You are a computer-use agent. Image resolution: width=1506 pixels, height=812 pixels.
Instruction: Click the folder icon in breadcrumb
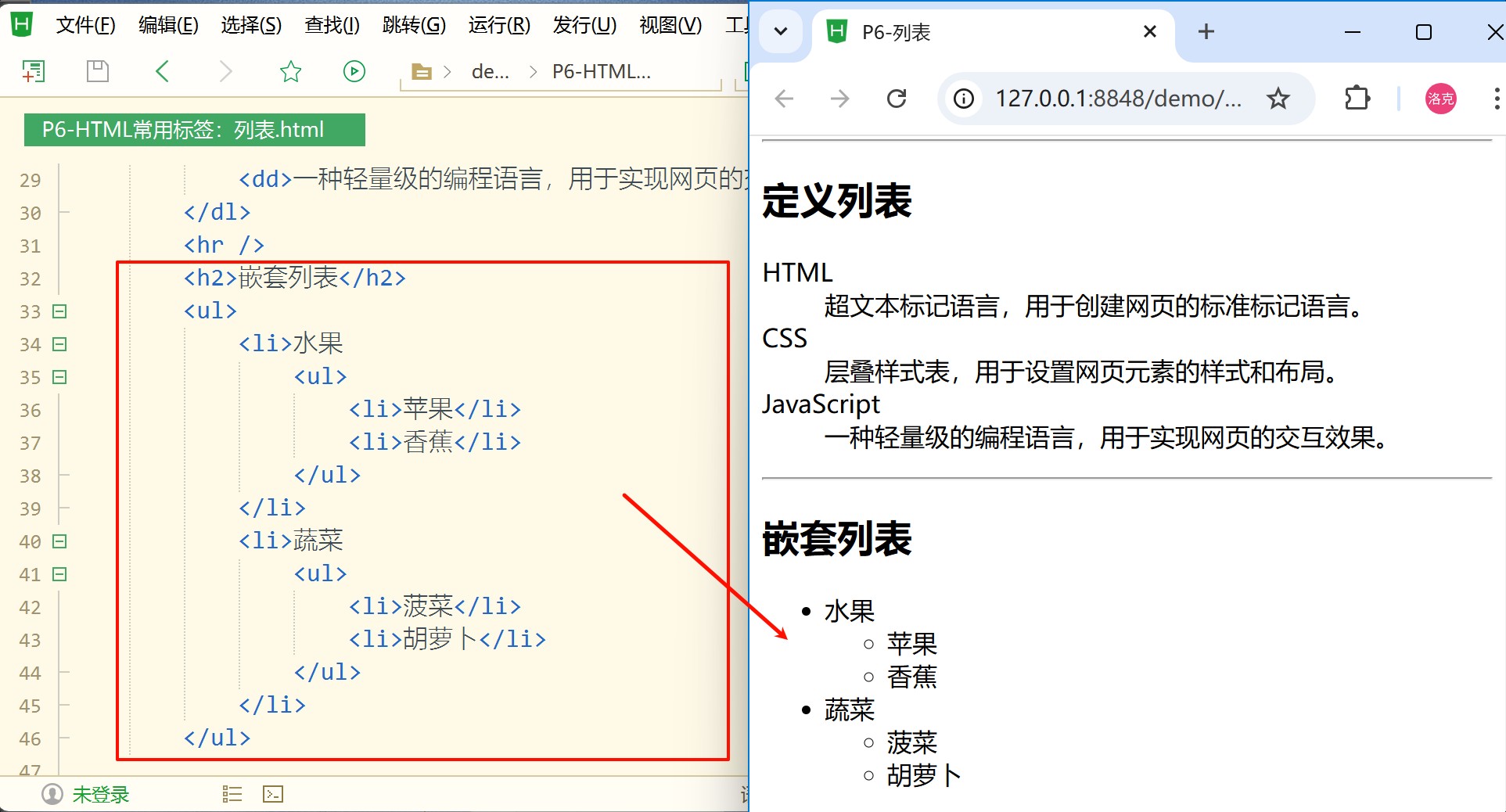pyautogui.click(x=422, y=72)
